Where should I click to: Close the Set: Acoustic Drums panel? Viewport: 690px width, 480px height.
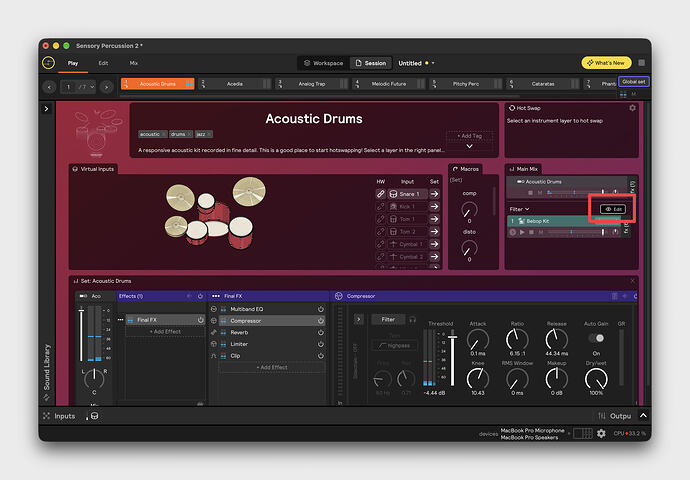tap(633, 281)
